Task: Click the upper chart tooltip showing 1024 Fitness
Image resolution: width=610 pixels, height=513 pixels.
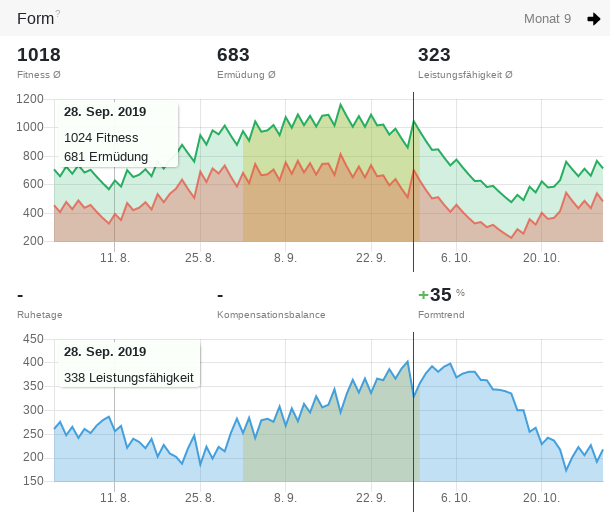Action: (x=118, y=134)
